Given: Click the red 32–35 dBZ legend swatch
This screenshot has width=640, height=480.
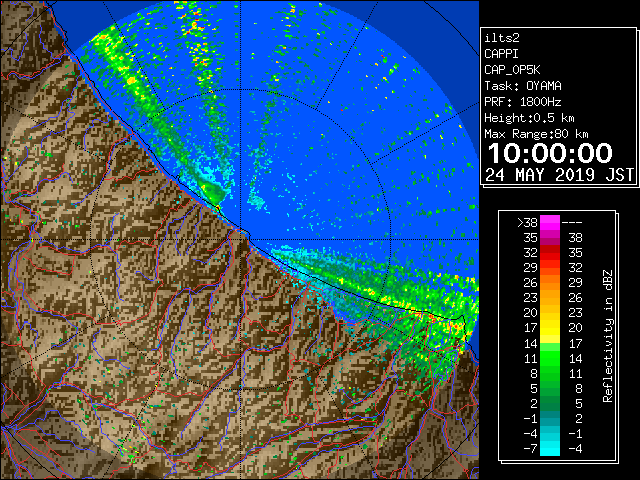Looking at the screenshot, I should click(x=550, y=253).
